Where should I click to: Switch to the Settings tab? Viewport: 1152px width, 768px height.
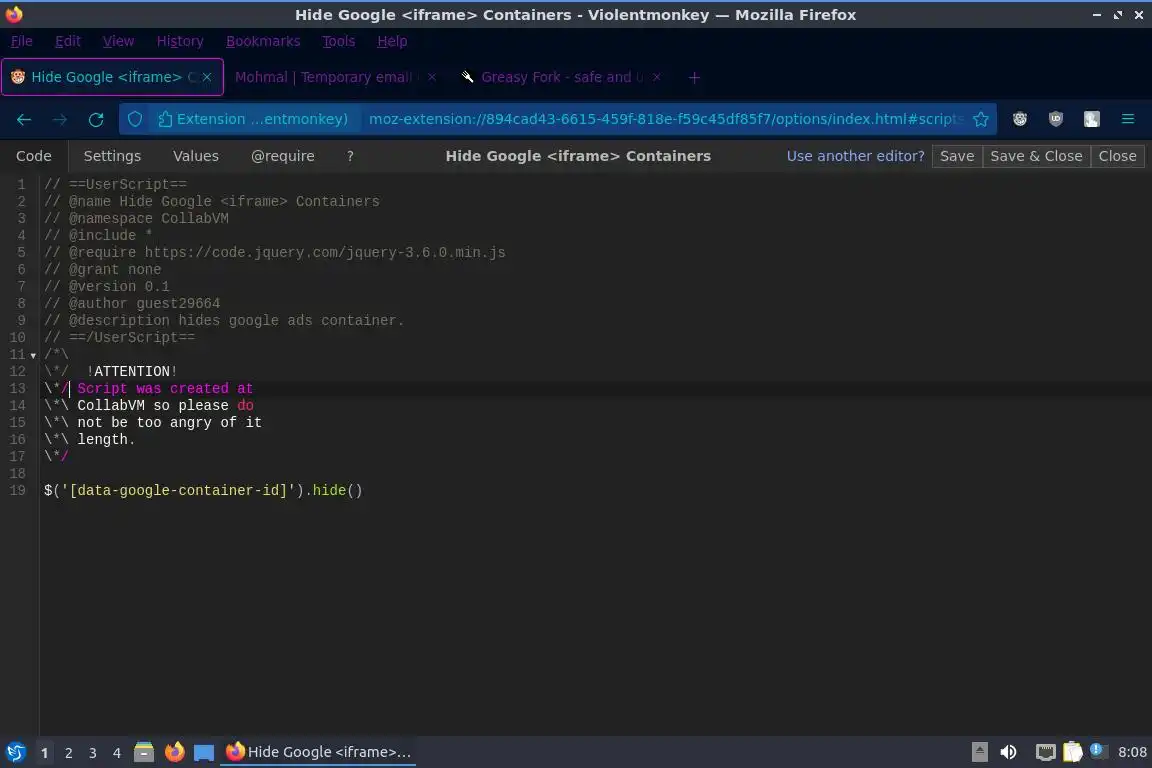tap(112, 156)
